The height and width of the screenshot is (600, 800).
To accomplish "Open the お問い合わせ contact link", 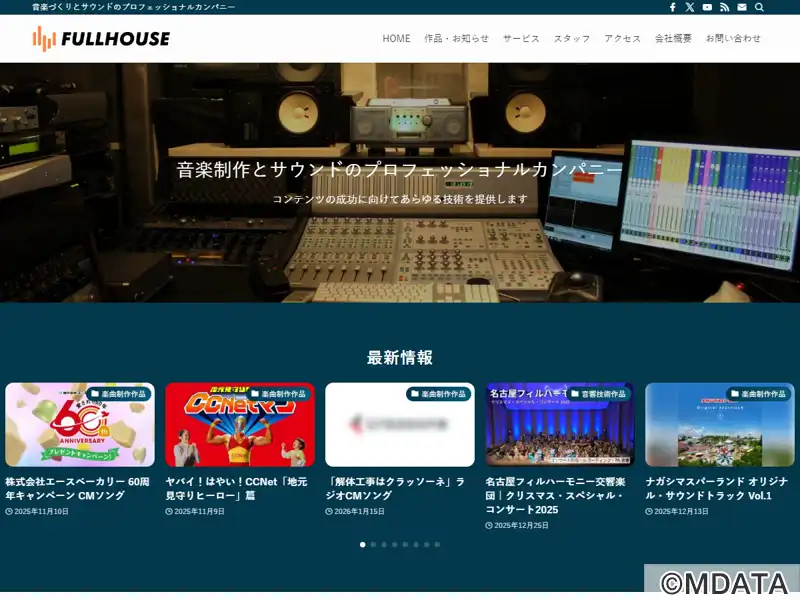I will (x=733, y=39).
